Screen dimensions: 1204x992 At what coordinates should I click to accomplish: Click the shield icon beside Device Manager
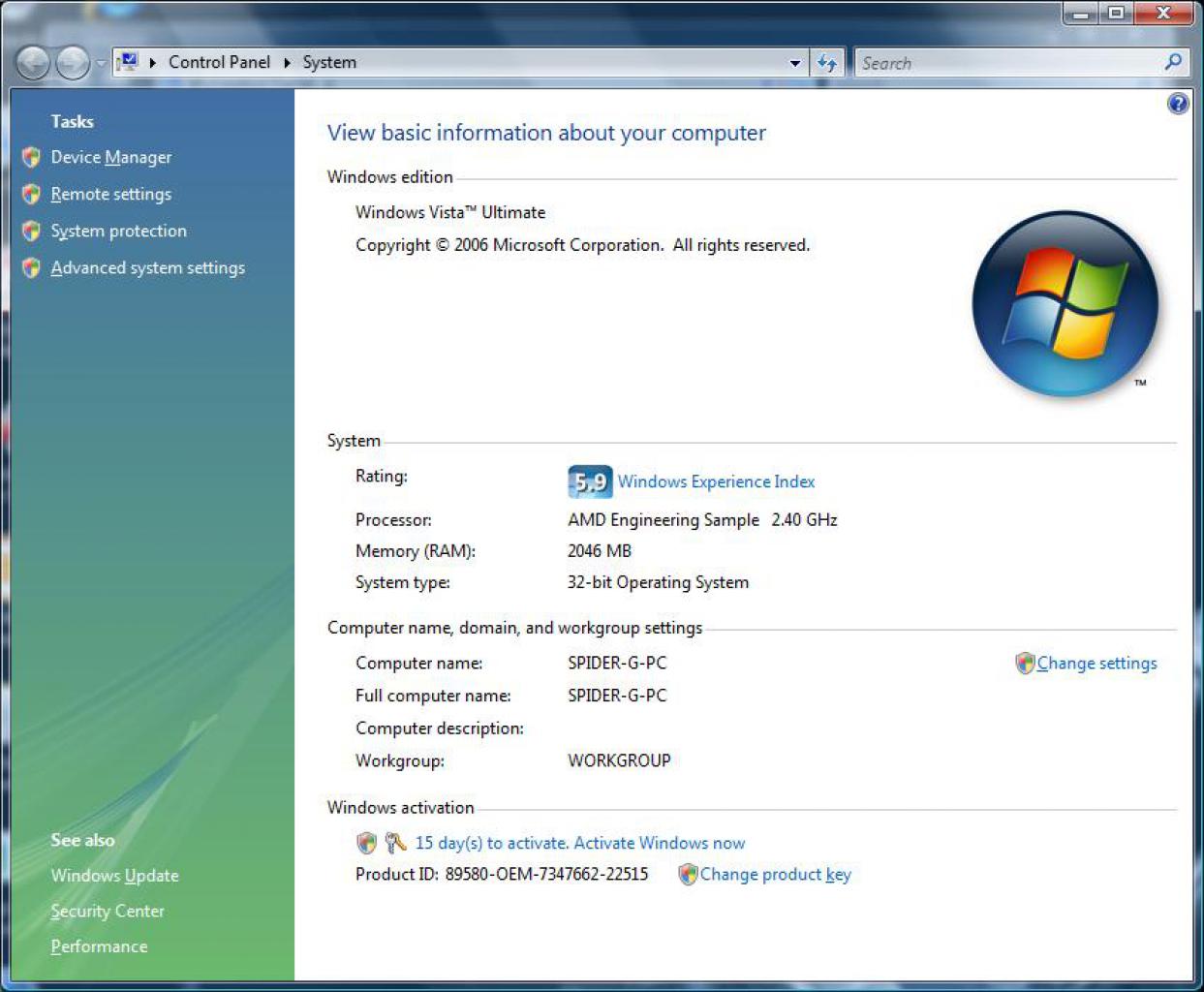(31, 157)
